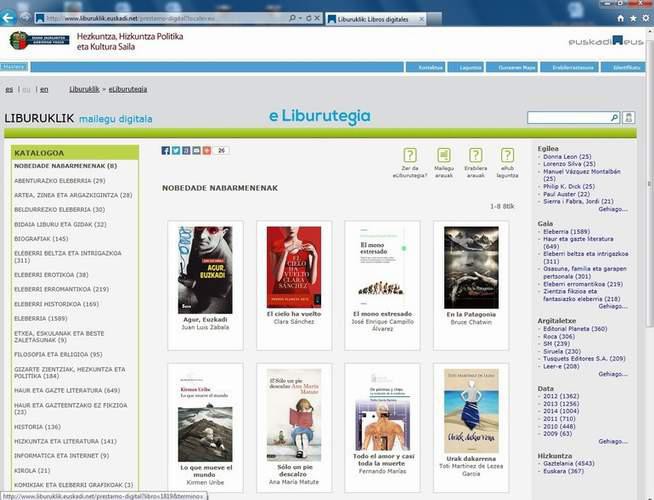654x500 pixels.
Task: Click the Twitter share icon
Action: click(176, 151)
